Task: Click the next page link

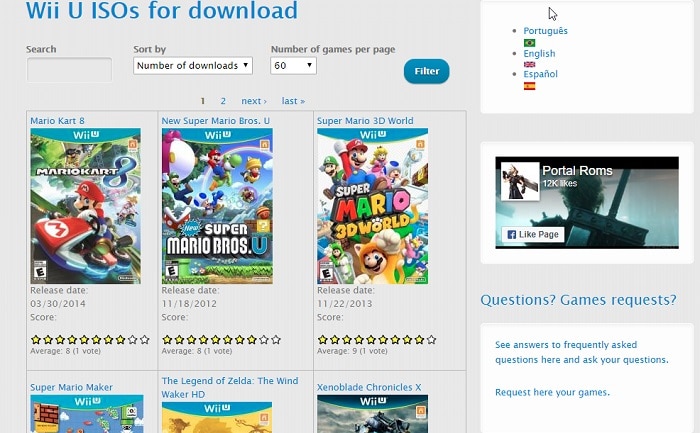Action: point(253,101)
